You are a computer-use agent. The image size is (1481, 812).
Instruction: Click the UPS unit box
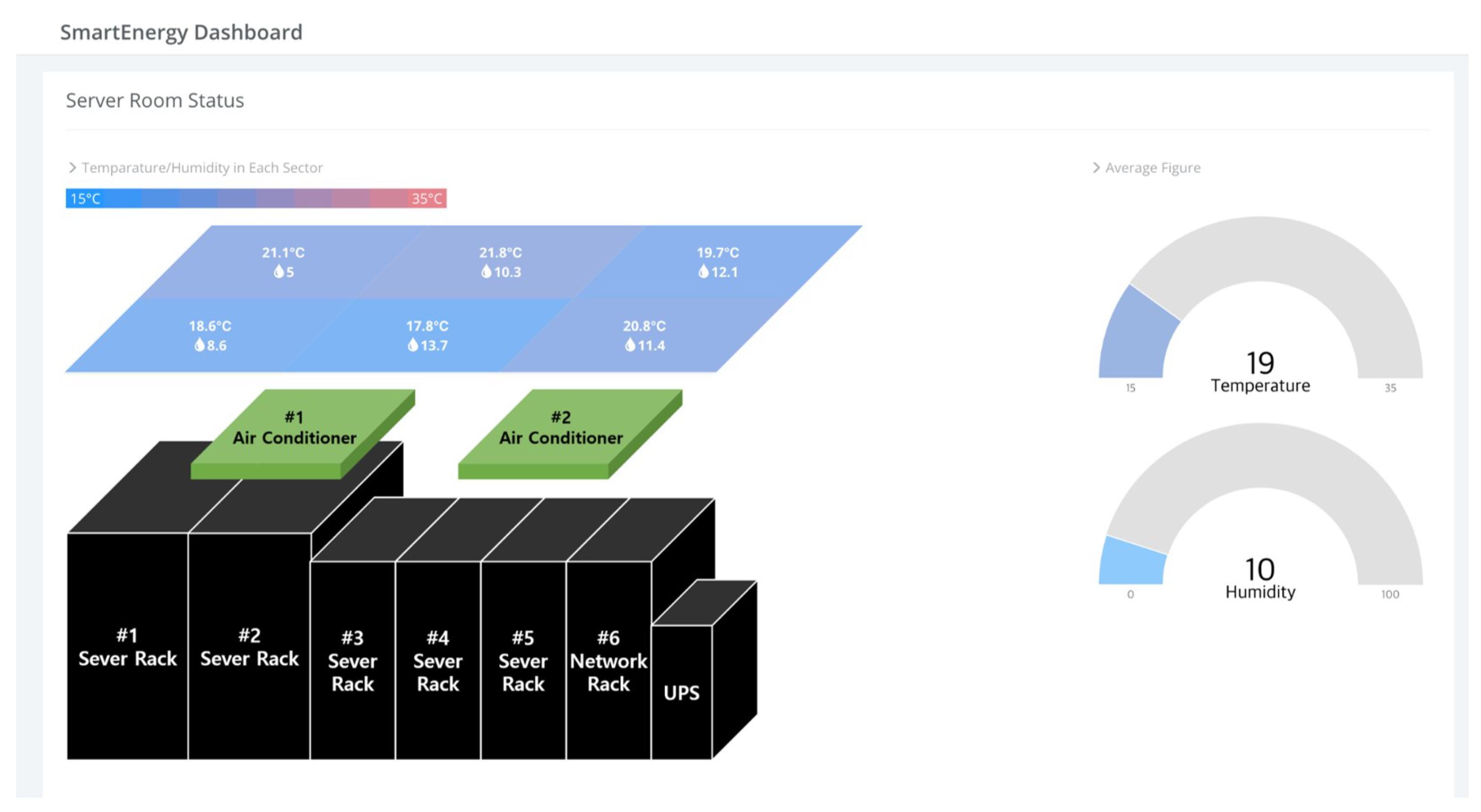coord(681,692)
